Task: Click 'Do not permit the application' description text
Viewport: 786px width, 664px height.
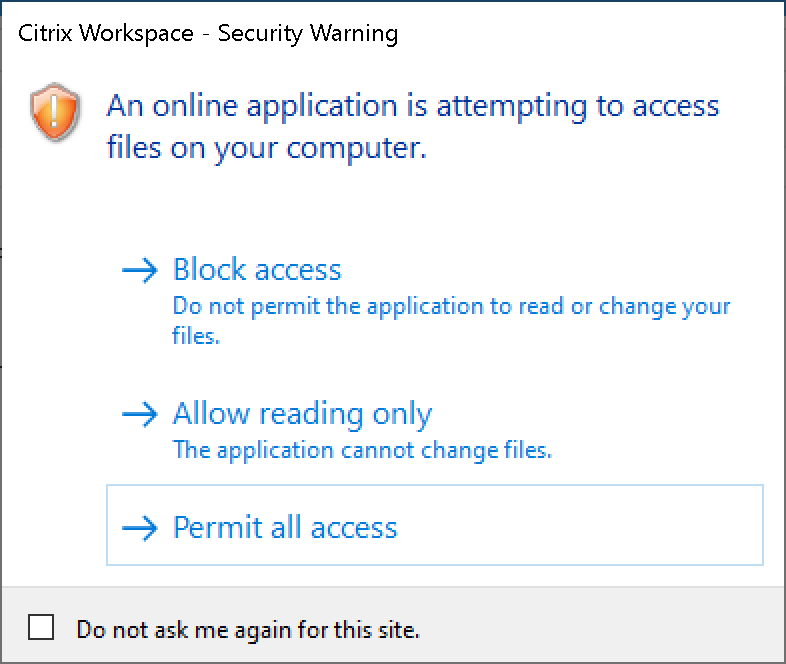Action: [451, 321]
